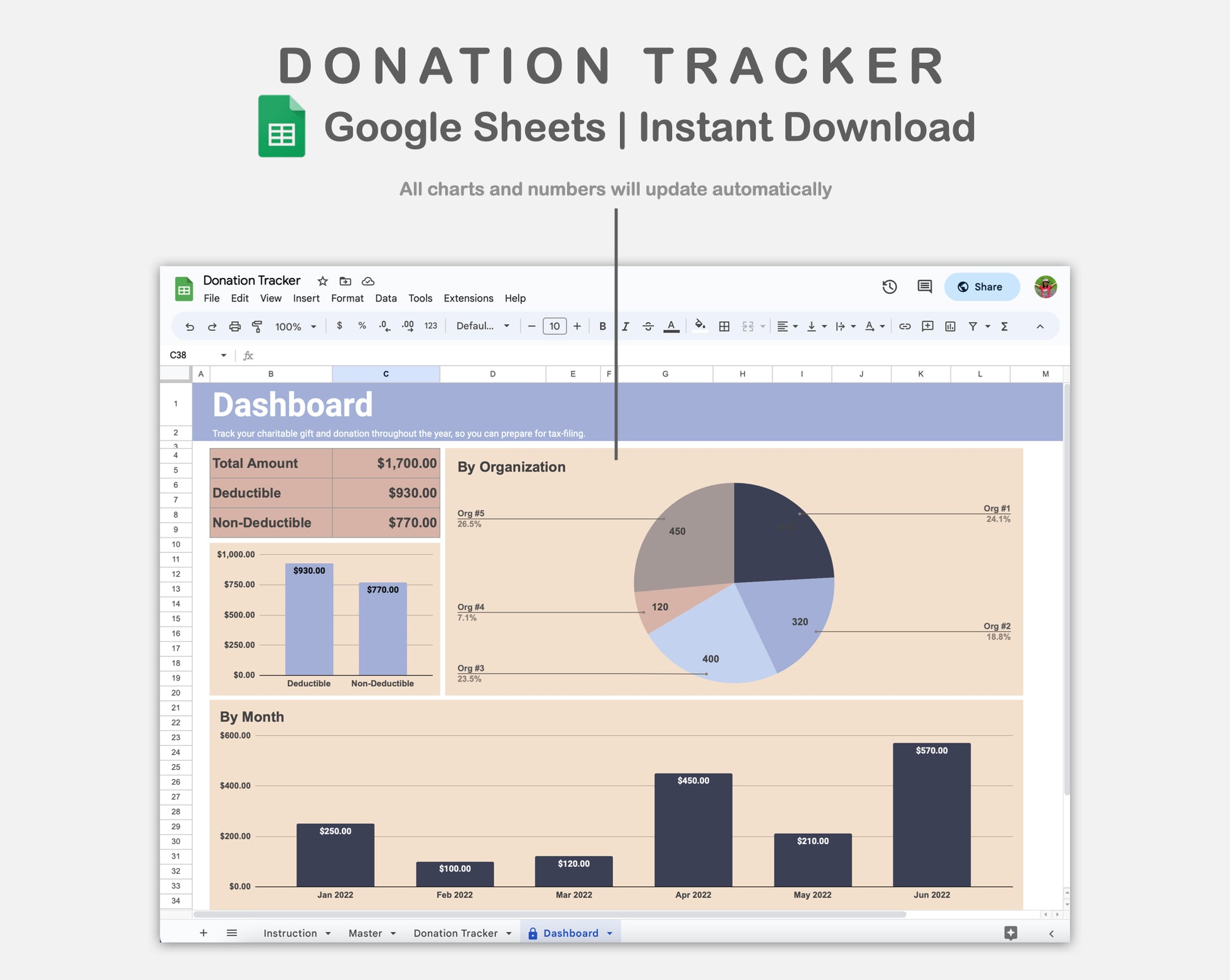Open the zoom 100% dropdown
This screenshot has width=1230, height=980.
tap(295, 327)
